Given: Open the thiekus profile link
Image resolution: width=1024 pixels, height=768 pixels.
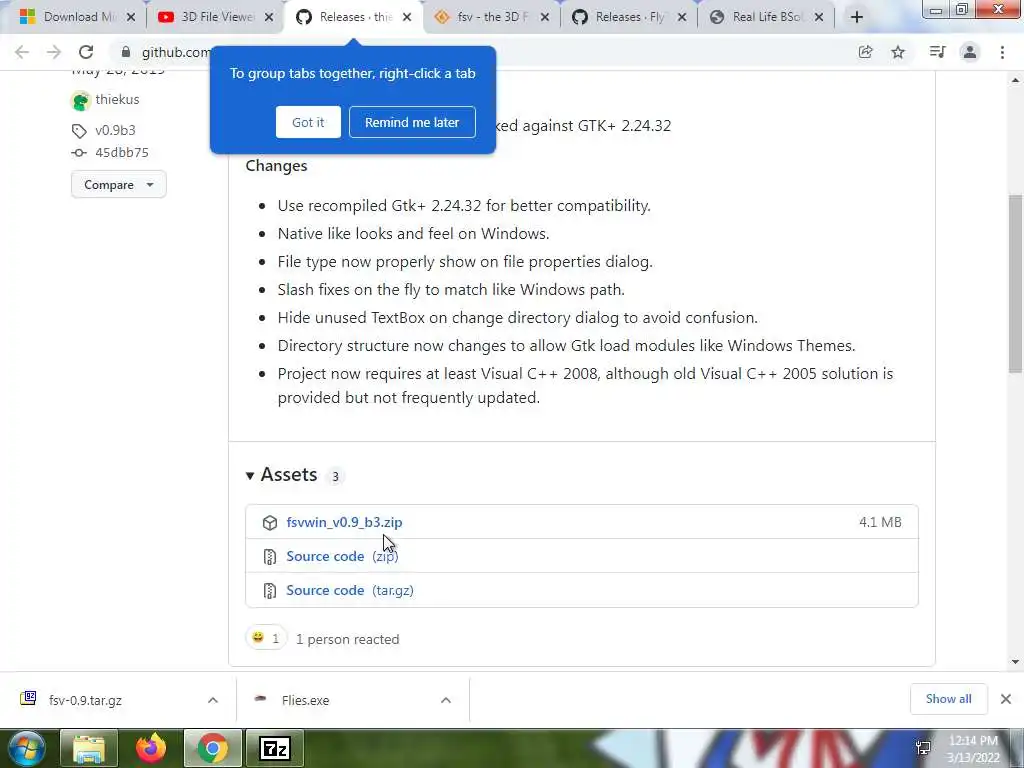Looking at the screenshot, I should point(118,100).
